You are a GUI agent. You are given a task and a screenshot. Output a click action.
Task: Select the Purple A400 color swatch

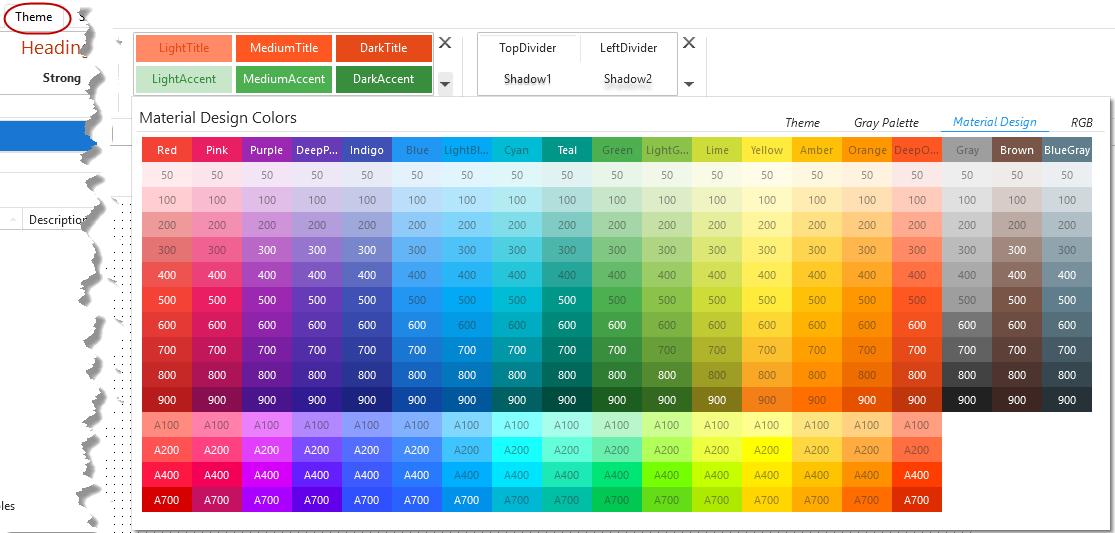tap(267, 475)
